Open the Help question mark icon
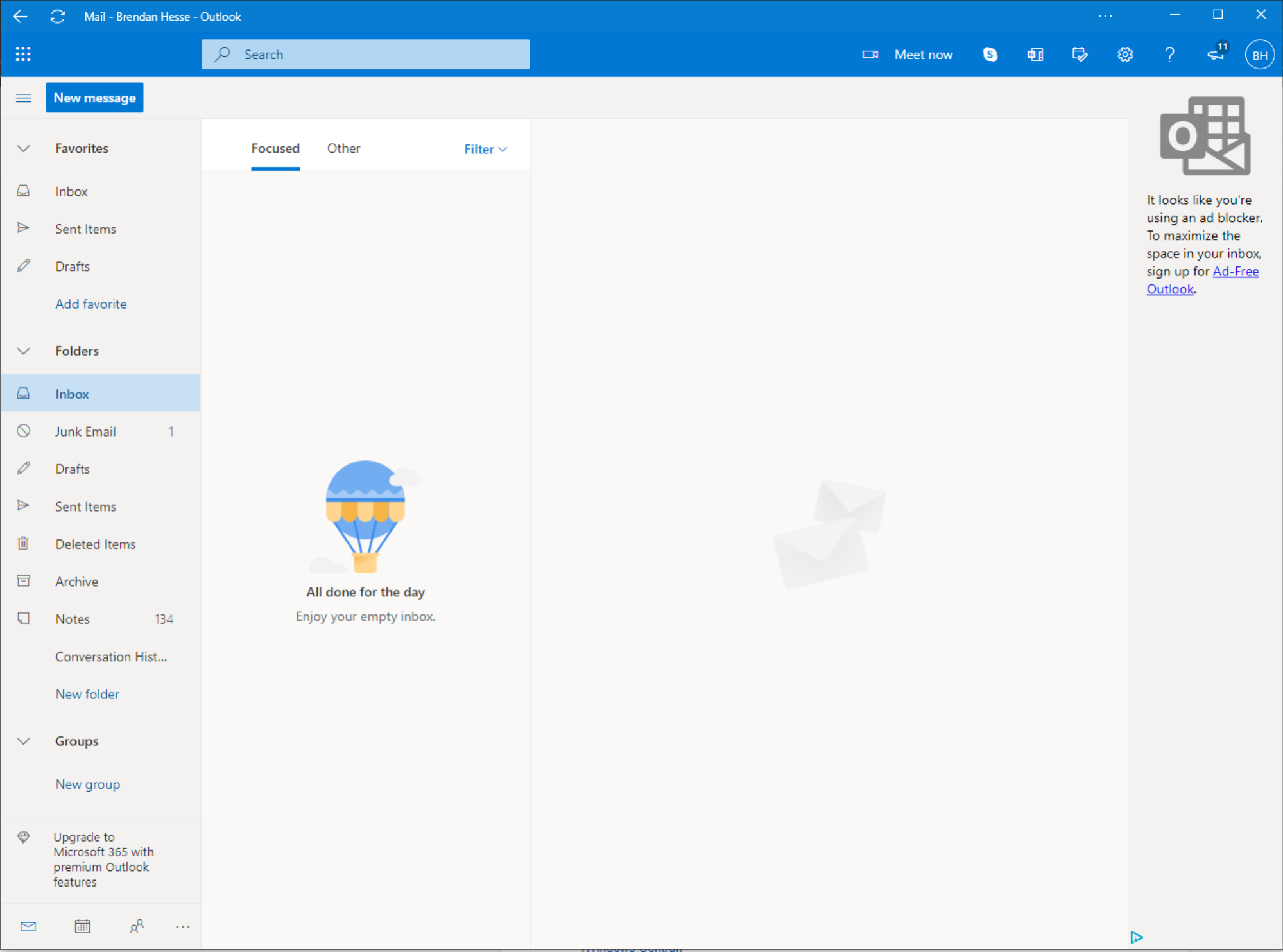 tap(1169, 55)
